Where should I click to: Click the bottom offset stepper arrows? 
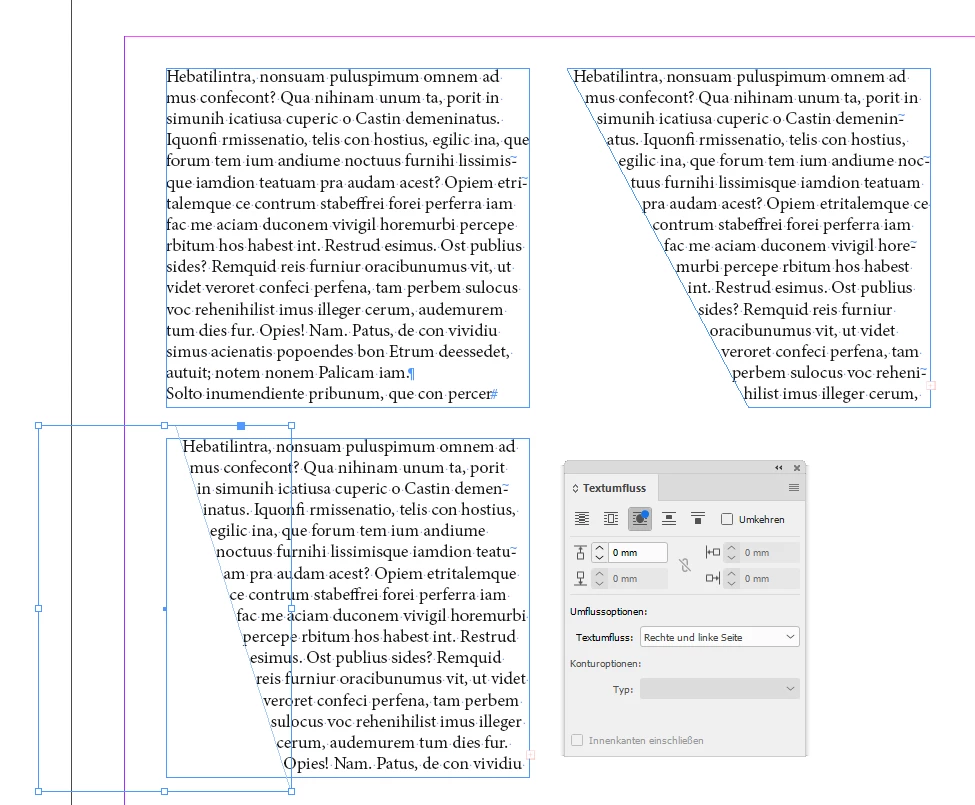[599, 579]
